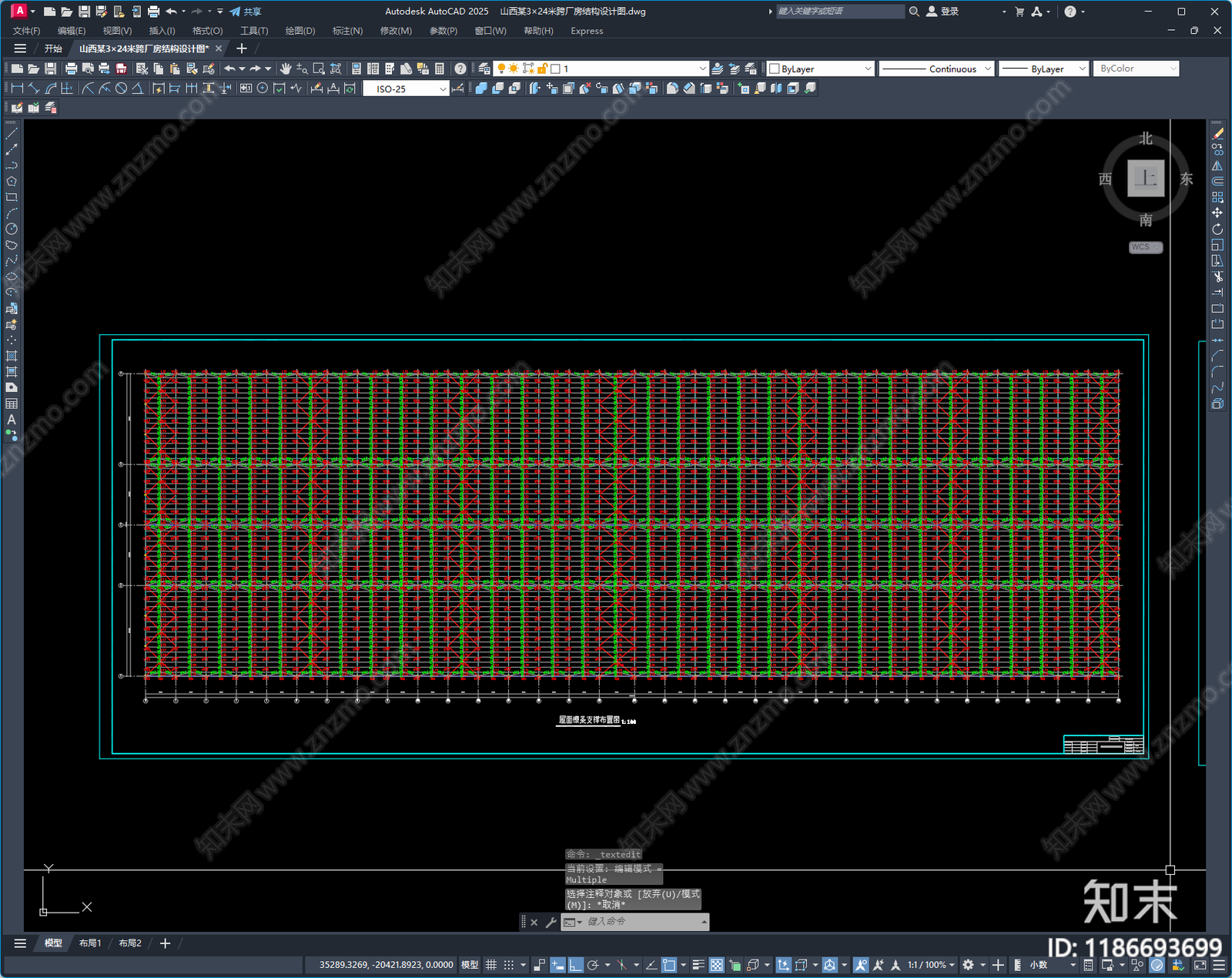
Task: Click the Layer Properties manager icon
Action: (484, 69)
